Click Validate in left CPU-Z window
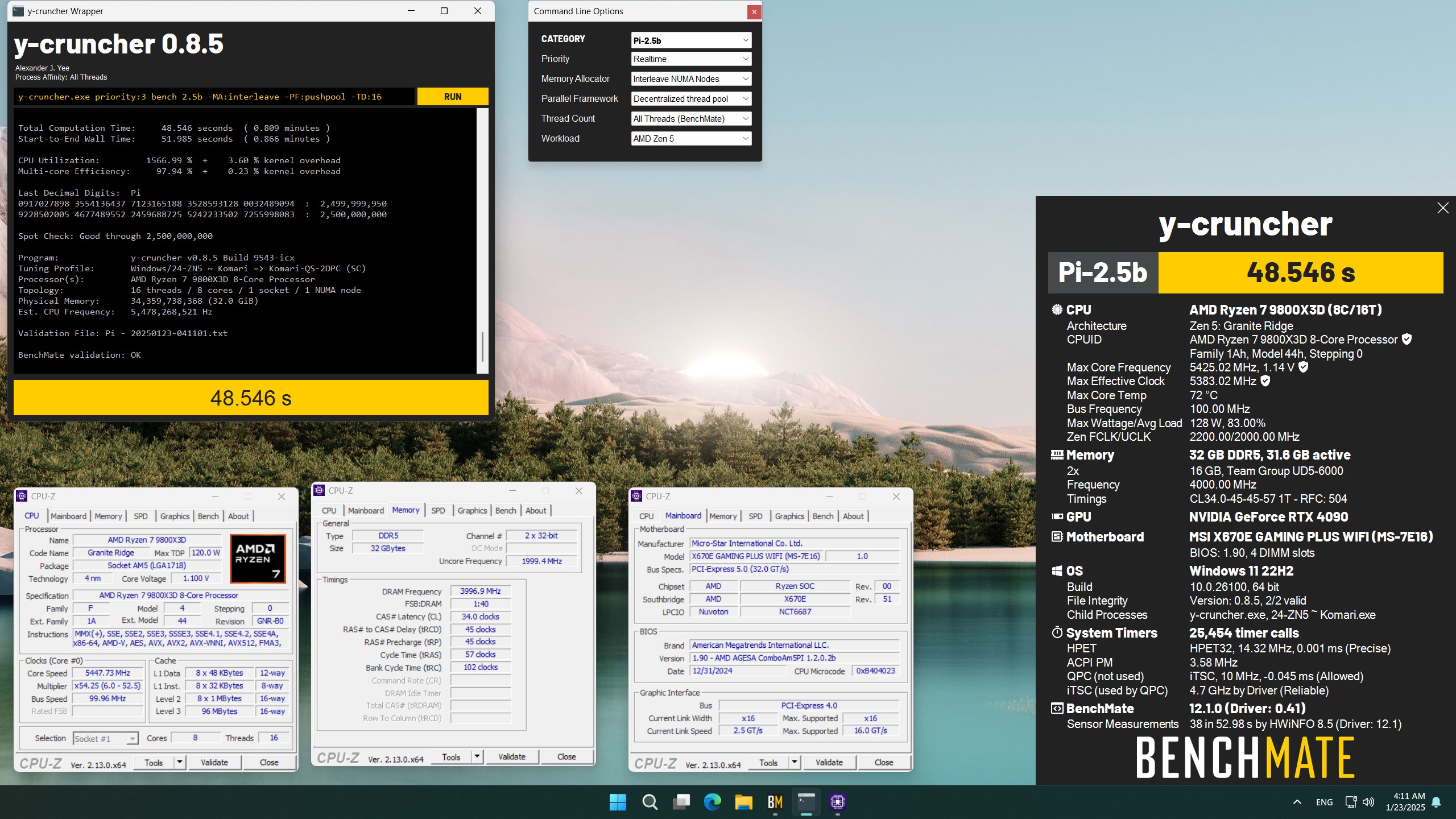Viewport: 1456px width, 819px height. click(x=214, y=763)
